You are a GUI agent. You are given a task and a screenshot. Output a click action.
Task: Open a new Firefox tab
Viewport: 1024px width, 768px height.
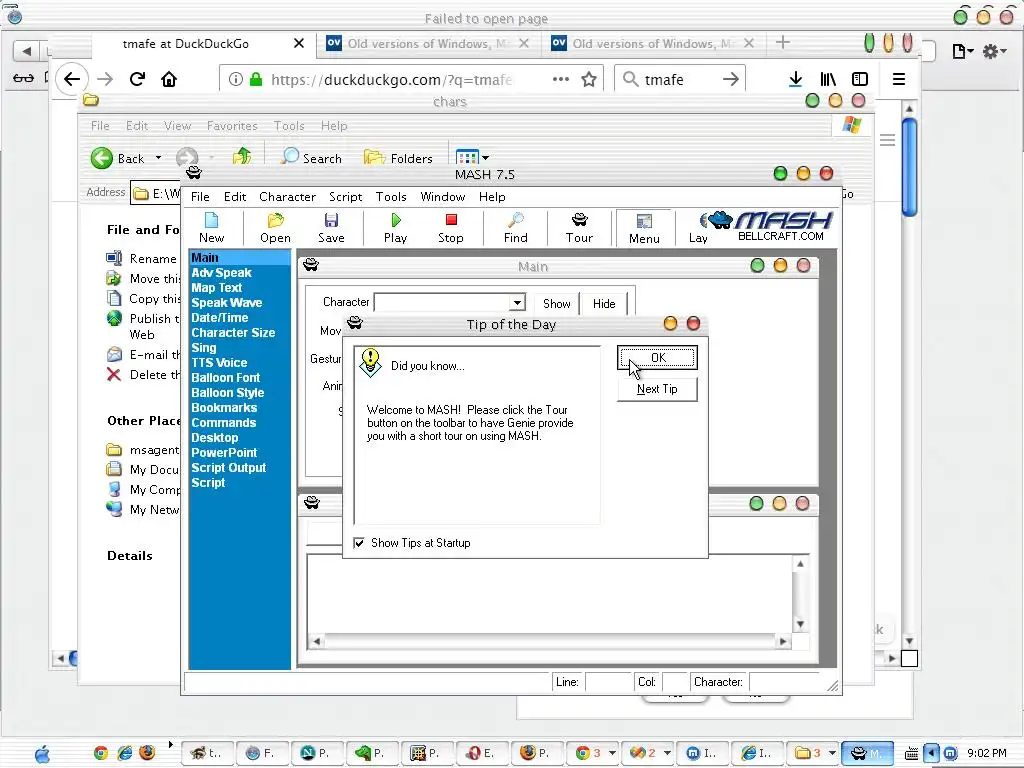pos(782,43)
